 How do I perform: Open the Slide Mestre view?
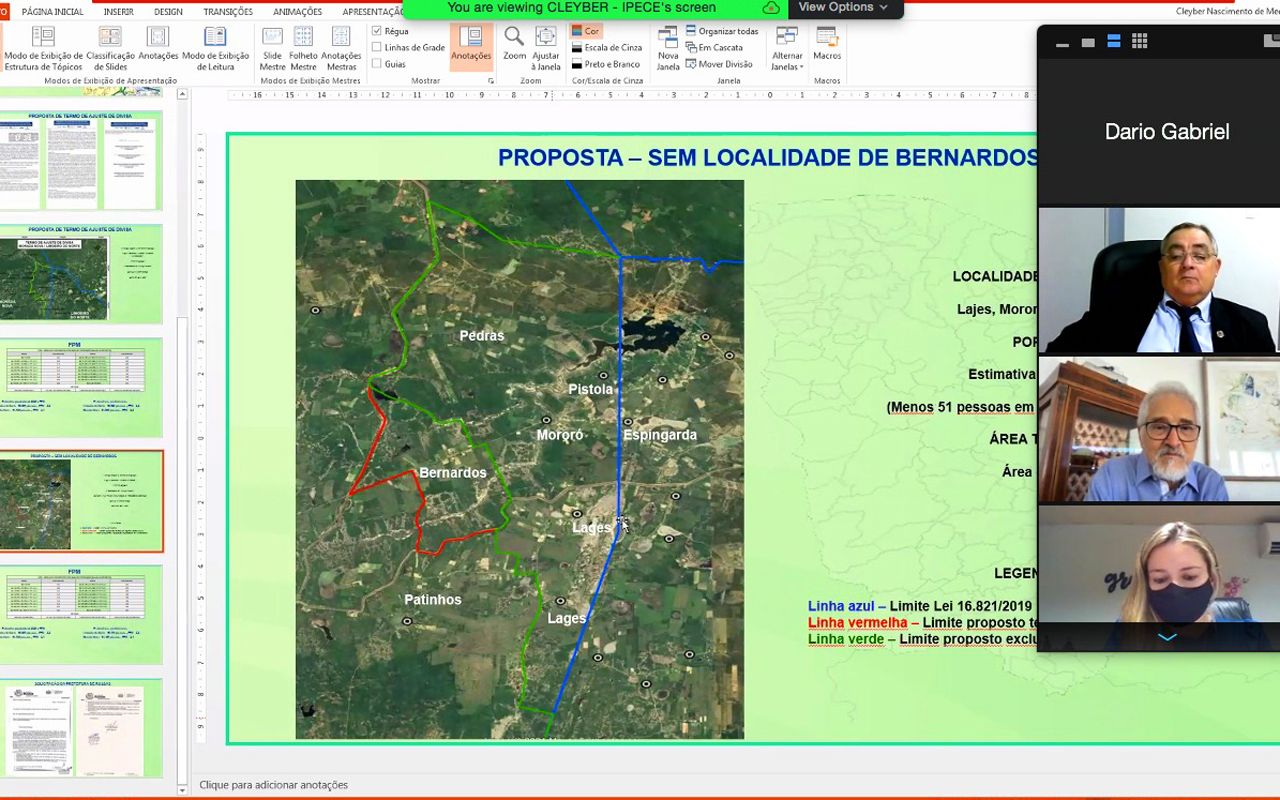(272, 47)
